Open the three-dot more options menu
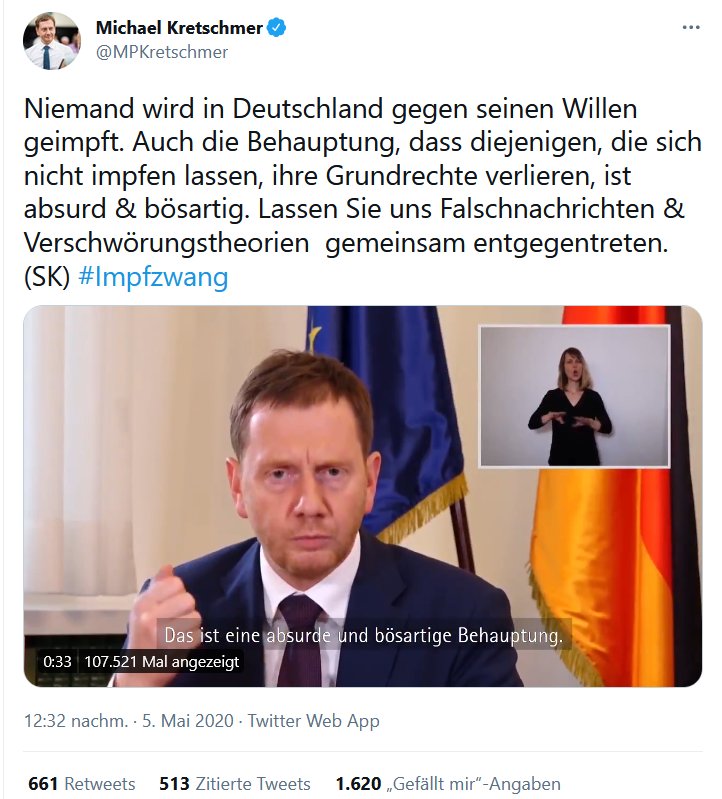 (691, 28)
